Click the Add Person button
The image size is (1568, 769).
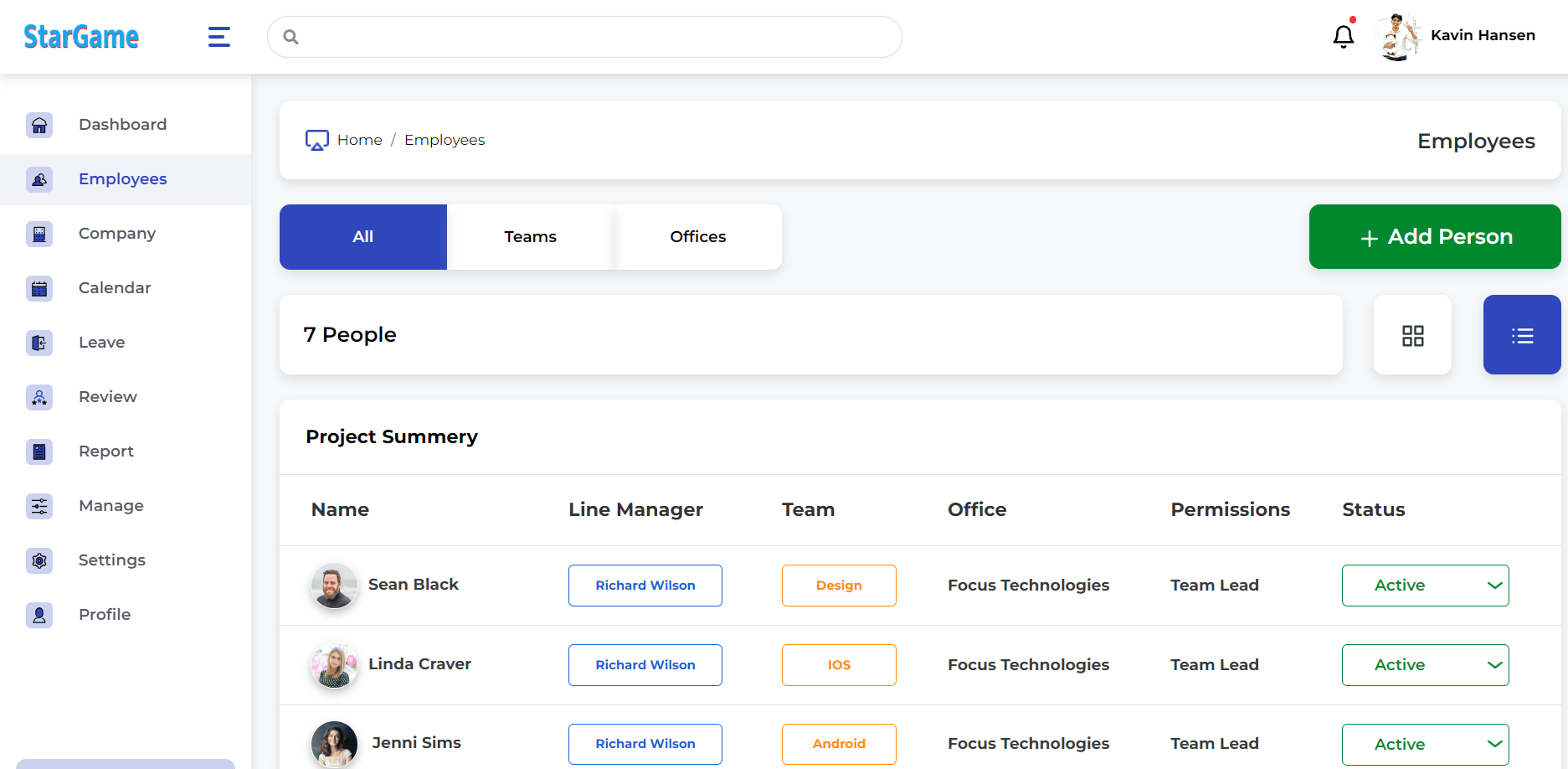(1434, 237)
